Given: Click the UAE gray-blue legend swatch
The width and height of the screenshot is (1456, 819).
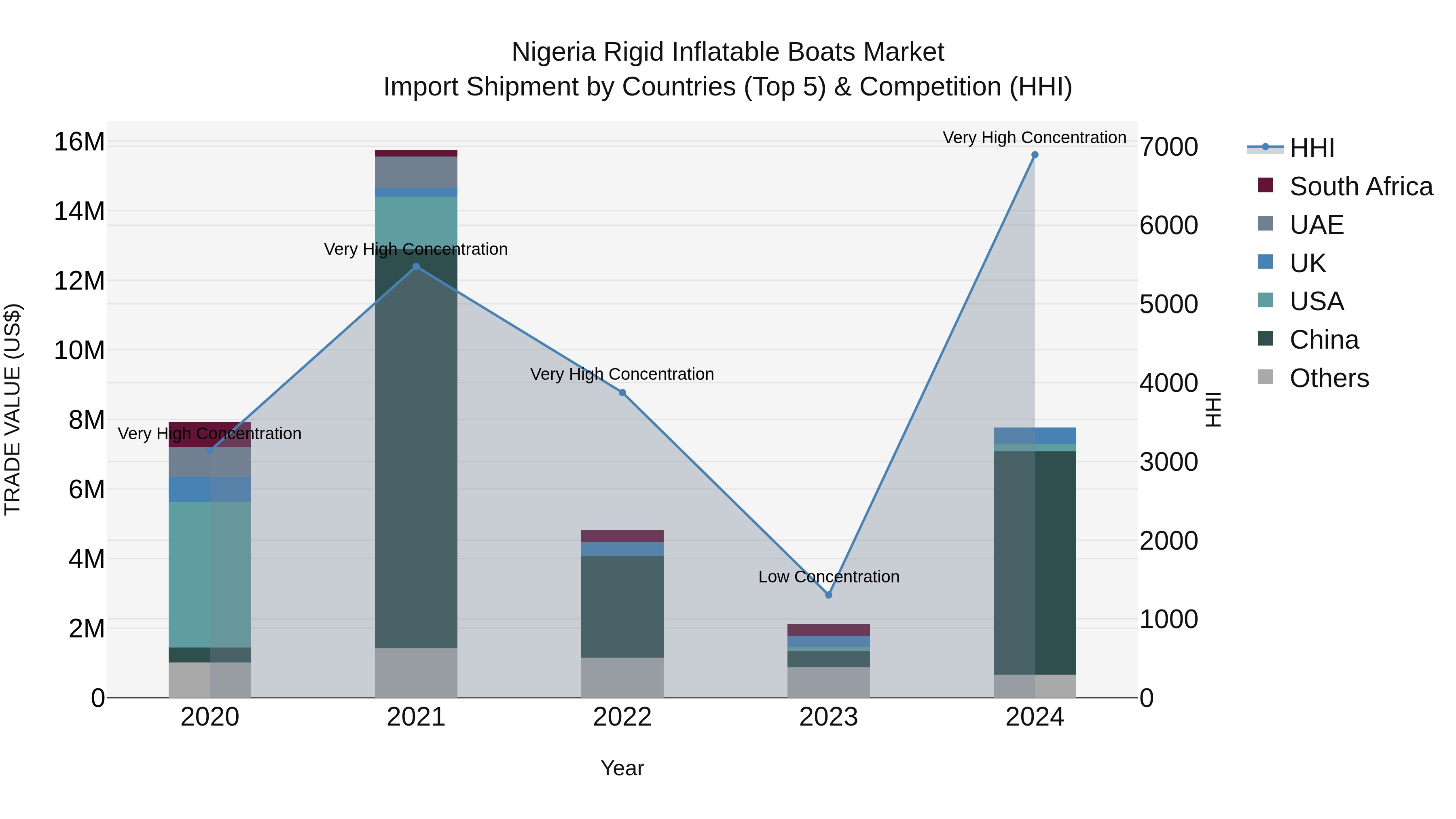Looking at the screenshot, I should coord(1266,223).
